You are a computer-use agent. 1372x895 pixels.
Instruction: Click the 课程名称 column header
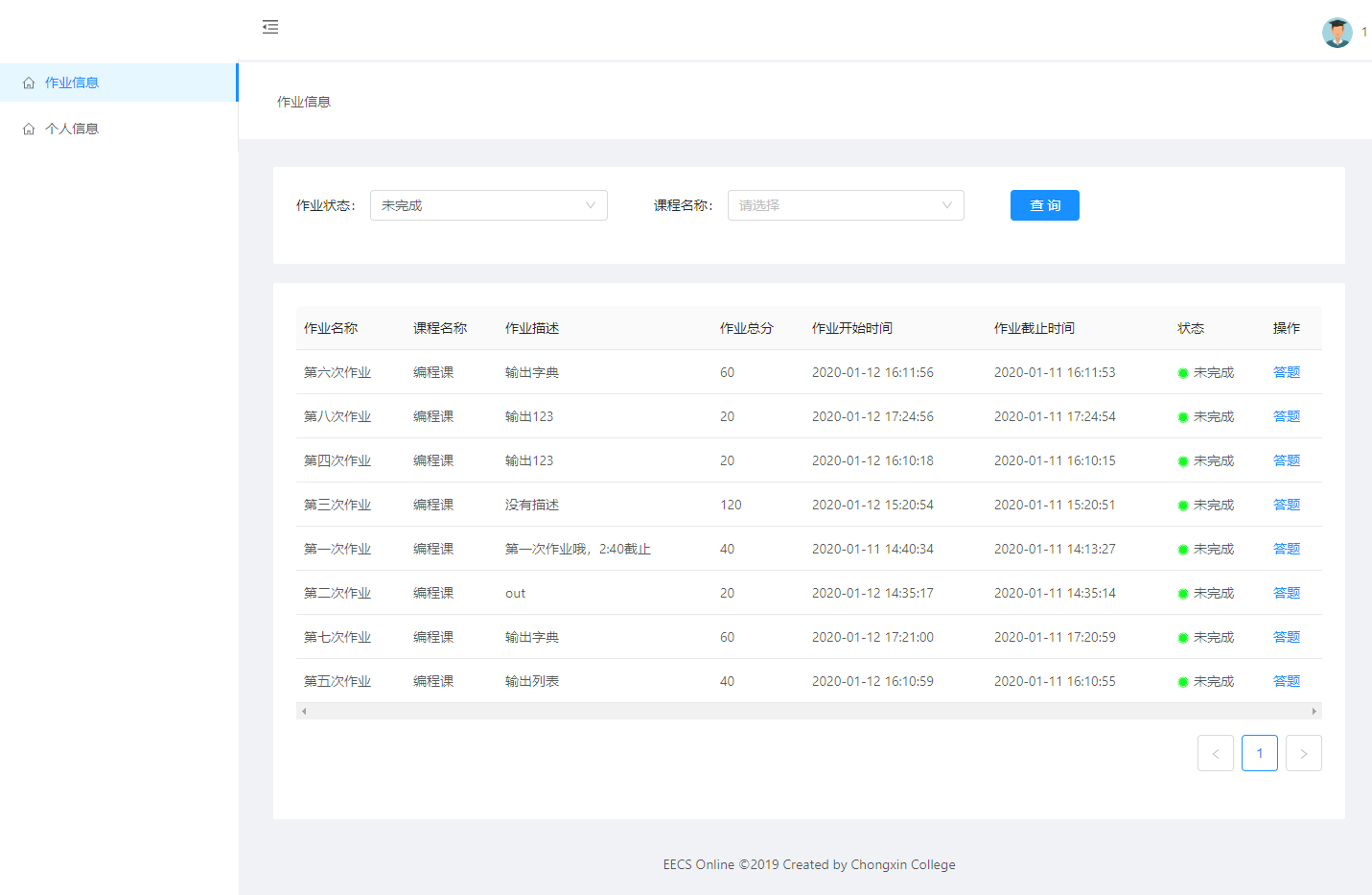[x=440, y=328]
